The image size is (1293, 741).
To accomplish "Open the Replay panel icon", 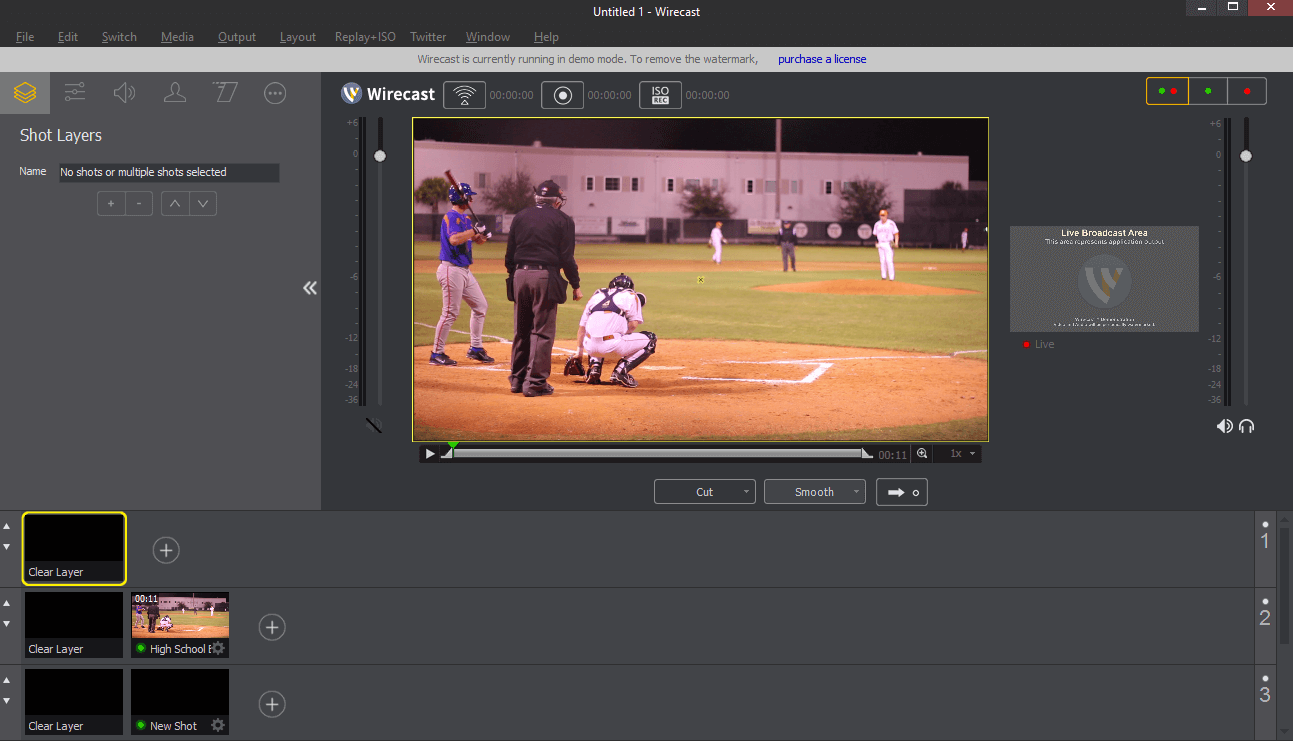I will pos(224,92).
